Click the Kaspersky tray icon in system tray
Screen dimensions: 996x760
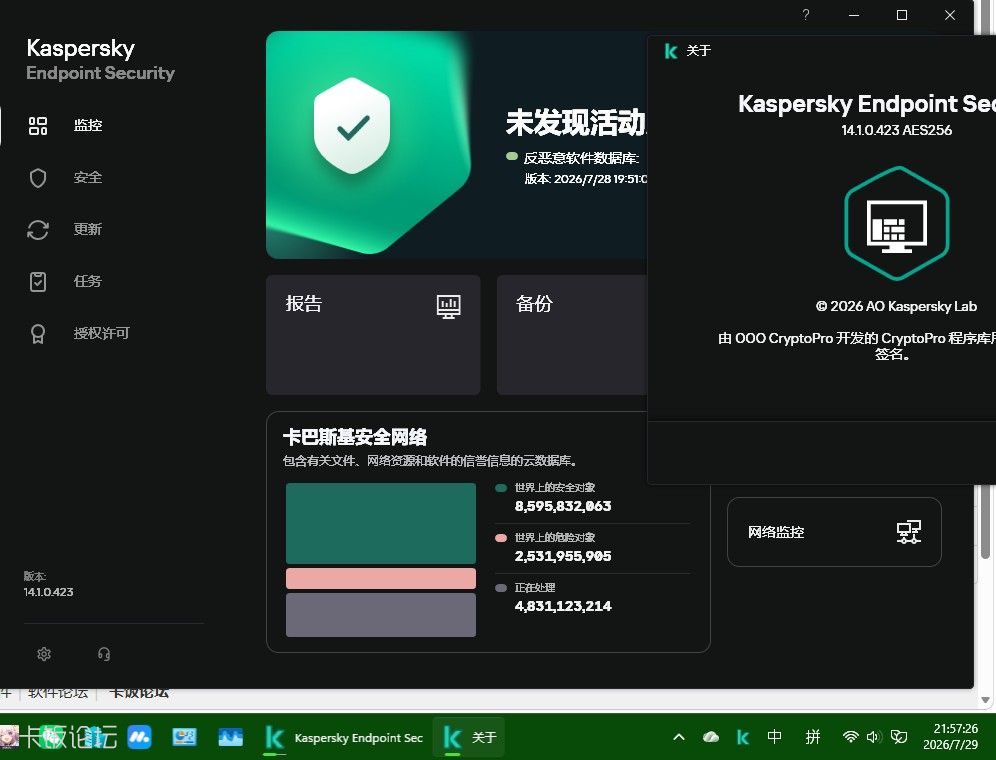pos(743,737)
